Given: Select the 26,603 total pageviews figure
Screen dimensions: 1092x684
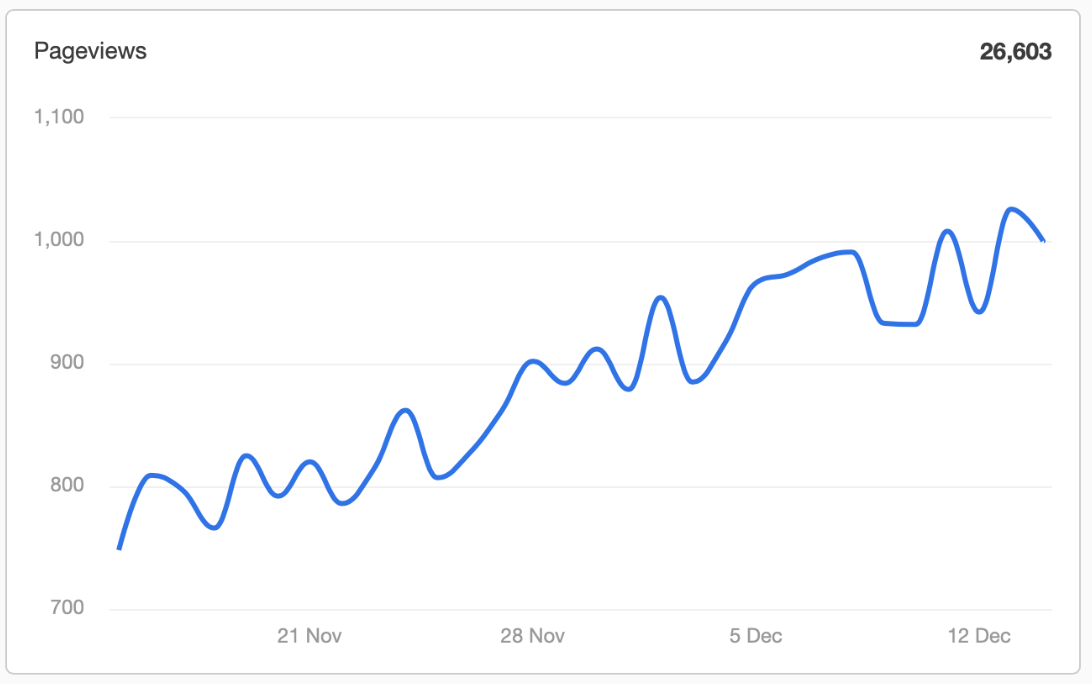Looking at the screenshot, I should pos(1015,52).
